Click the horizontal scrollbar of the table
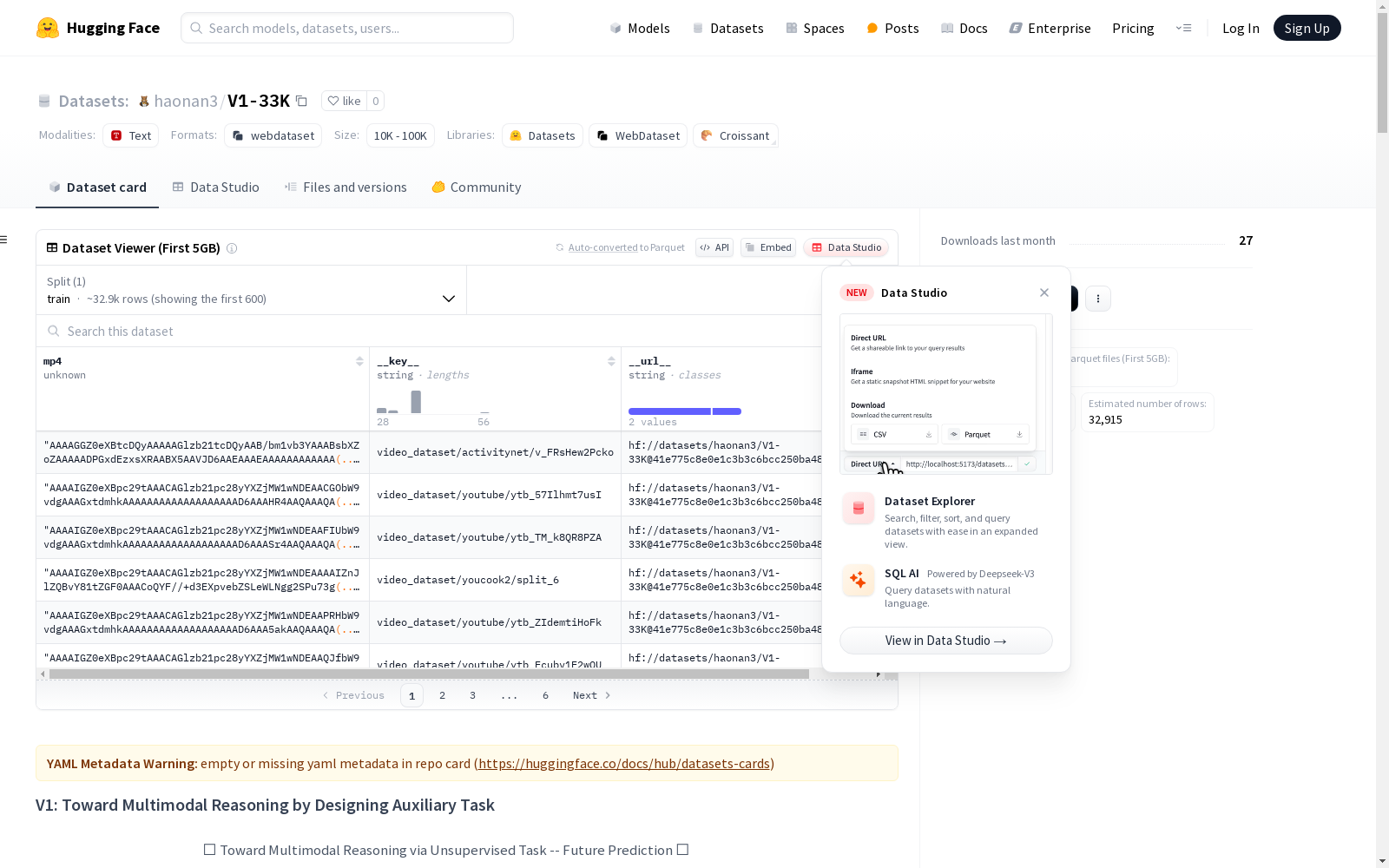1389x868 pixels. (429, 674)
